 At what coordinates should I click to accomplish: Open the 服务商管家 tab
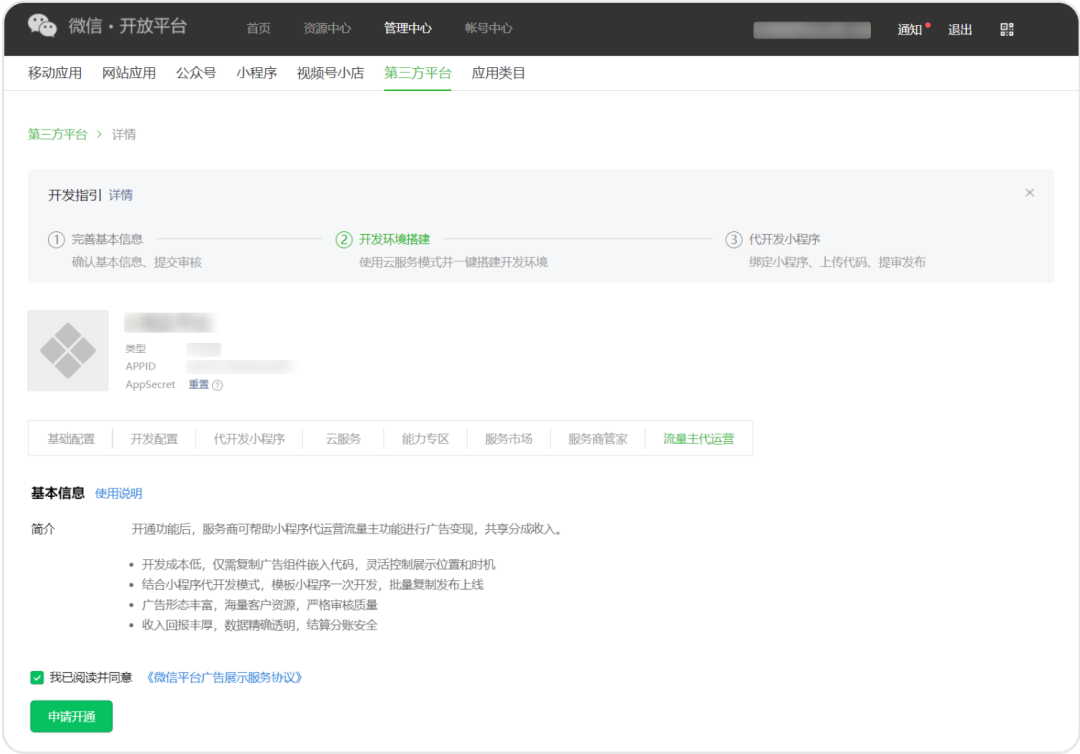point(598,439)
